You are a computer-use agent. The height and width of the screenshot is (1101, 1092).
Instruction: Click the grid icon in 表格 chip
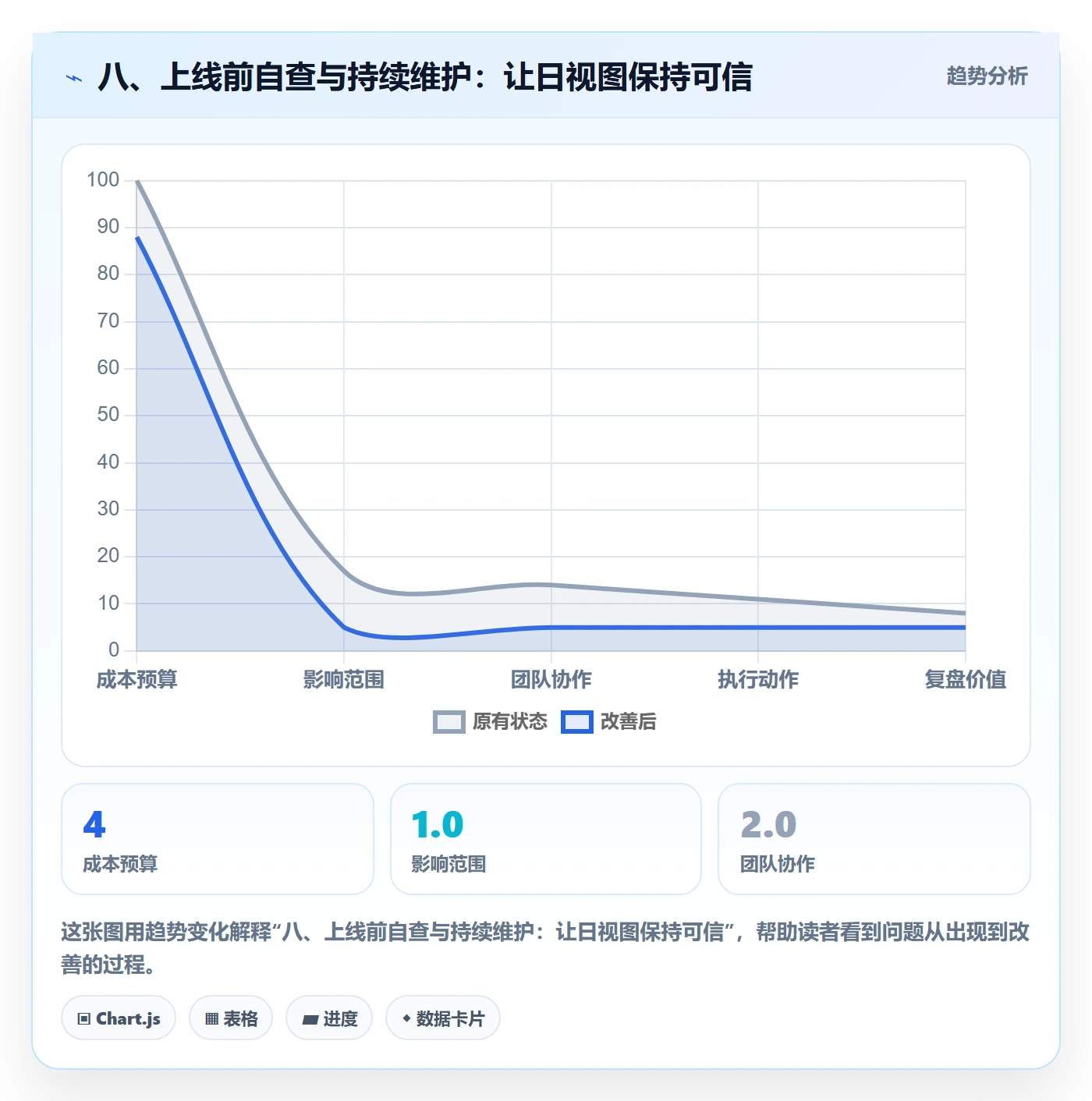tap(211, 1019)
